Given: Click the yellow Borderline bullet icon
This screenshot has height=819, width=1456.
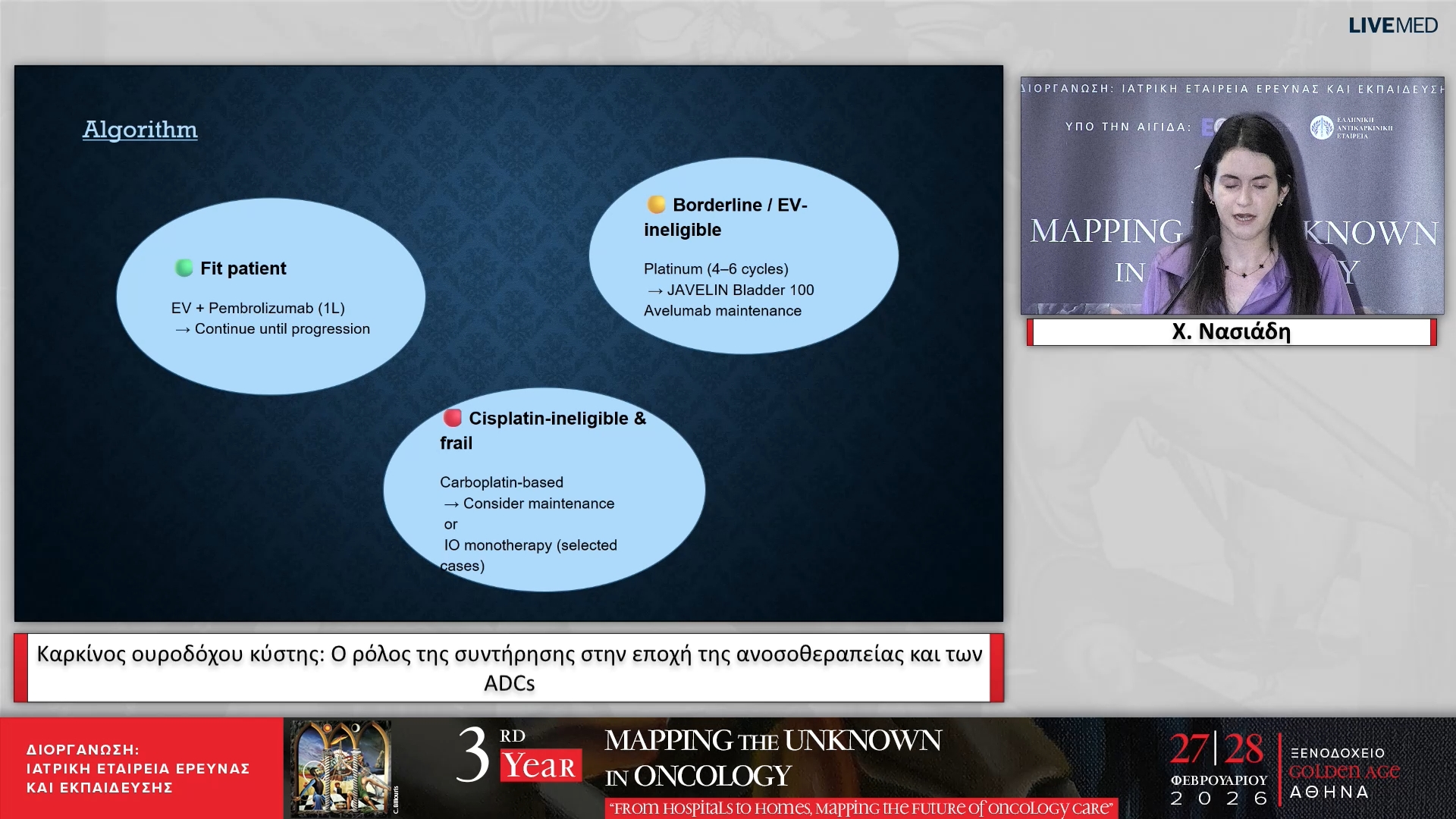Looking at the screenshot, I should click(x=656, y=205).
